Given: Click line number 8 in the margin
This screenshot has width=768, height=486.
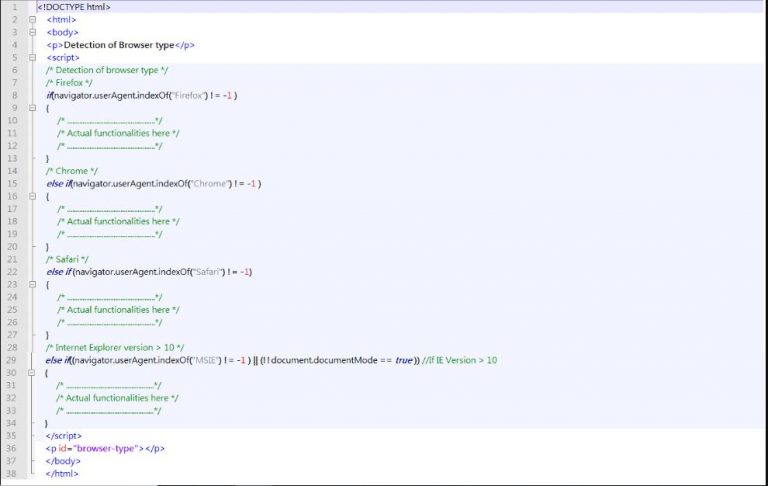Looking at the screenshot, I should tap(15, 96).
